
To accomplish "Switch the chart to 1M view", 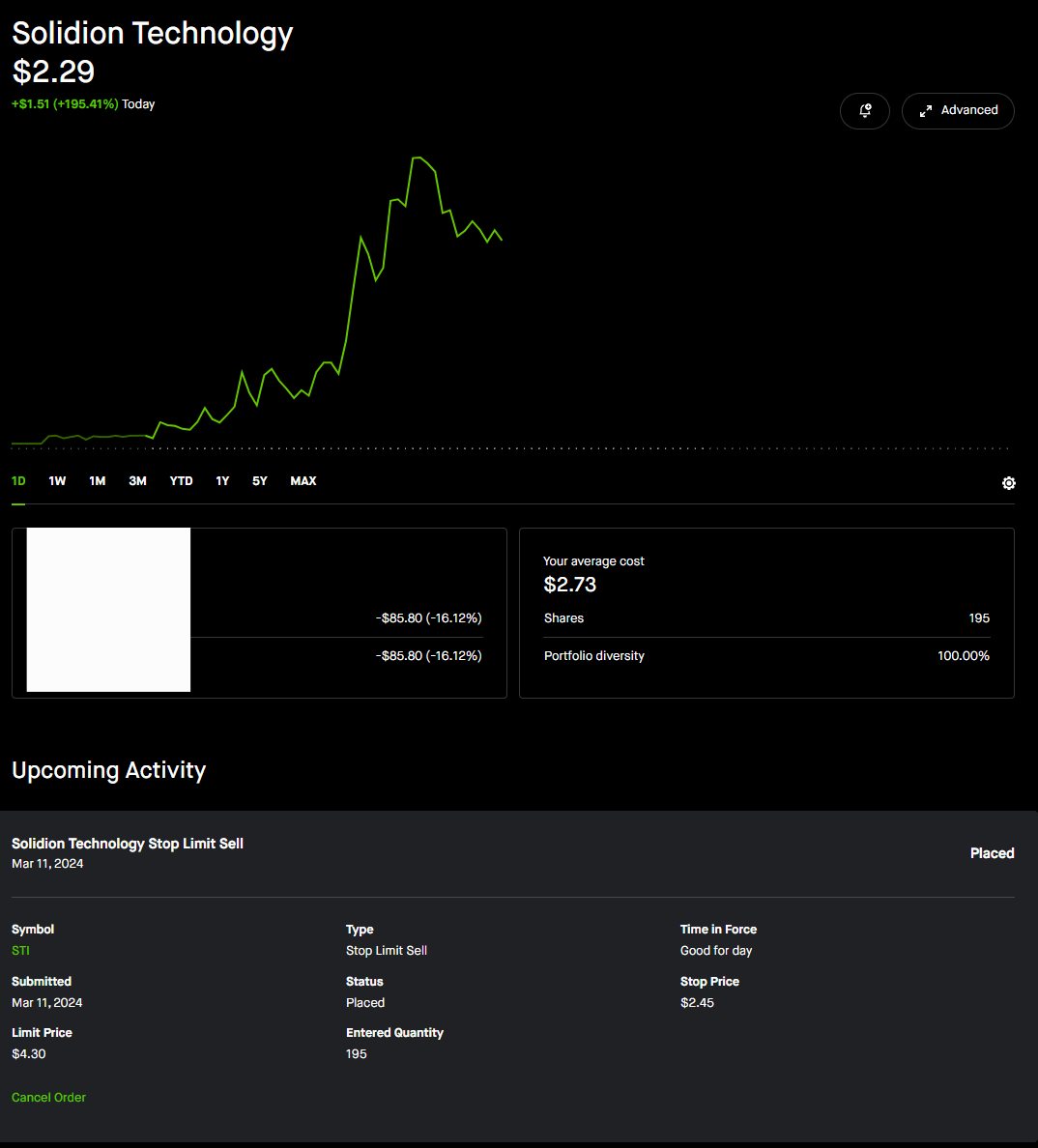I will (x=97, y=480).
